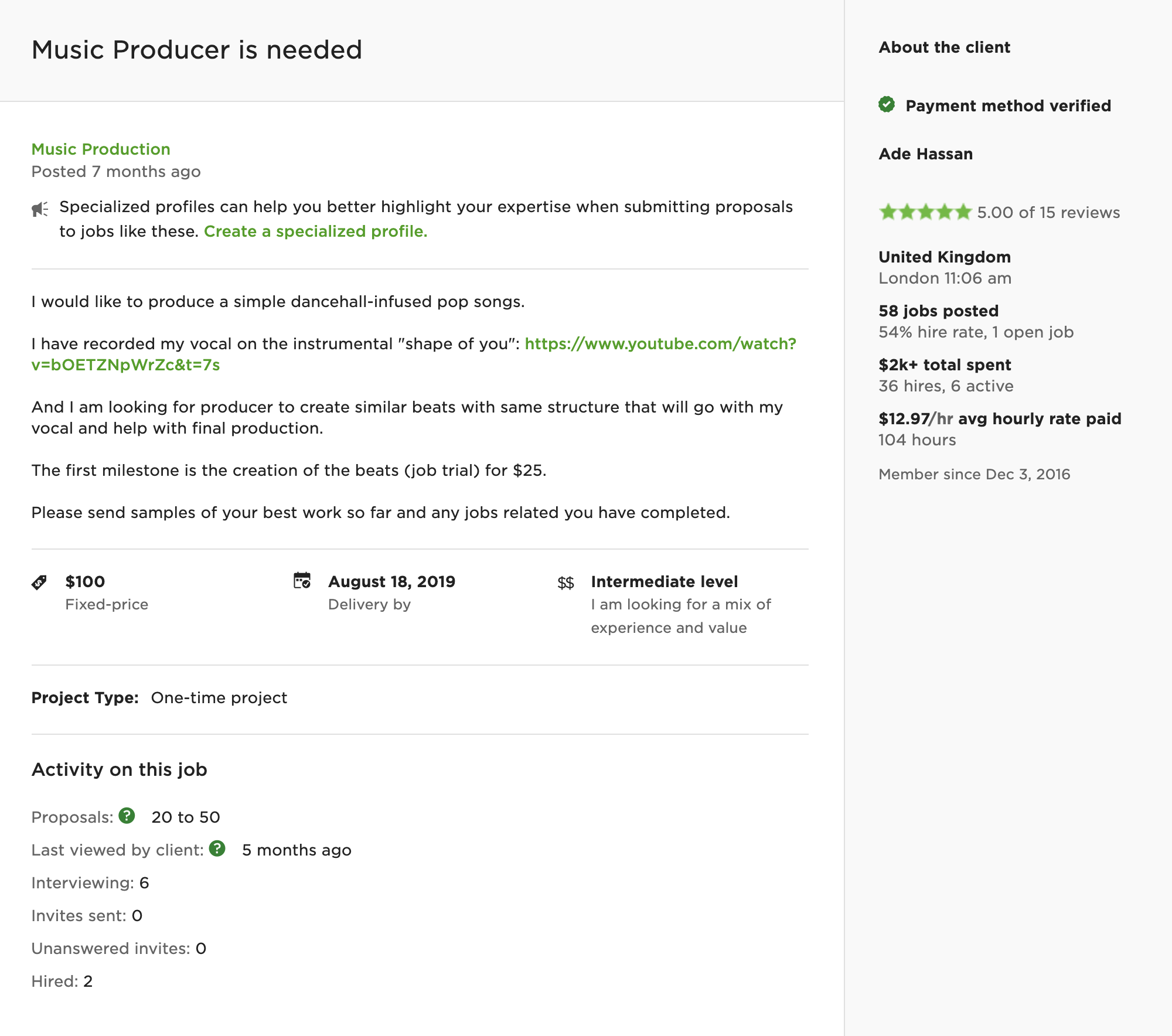Click the $$ experience level icon

click(x=565, y=583)
